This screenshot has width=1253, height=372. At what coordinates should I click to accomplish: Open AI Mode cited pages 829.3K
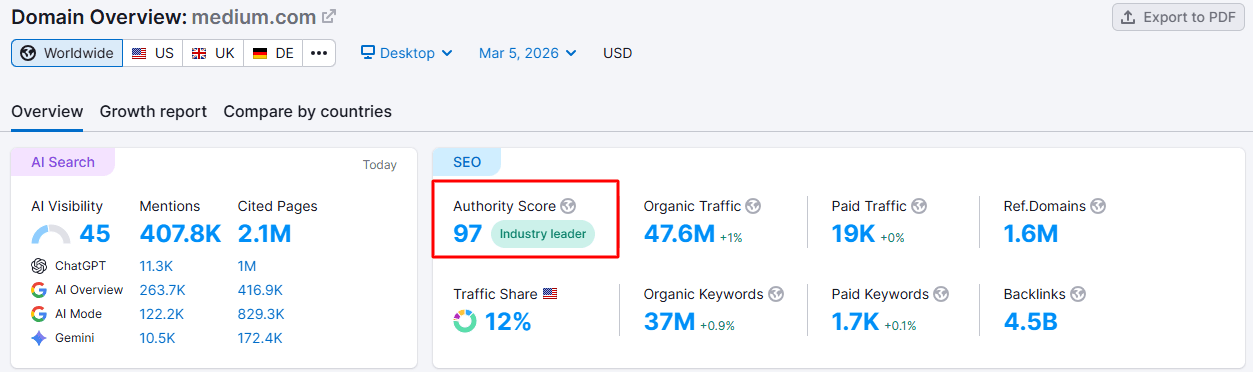coord(261,314)
